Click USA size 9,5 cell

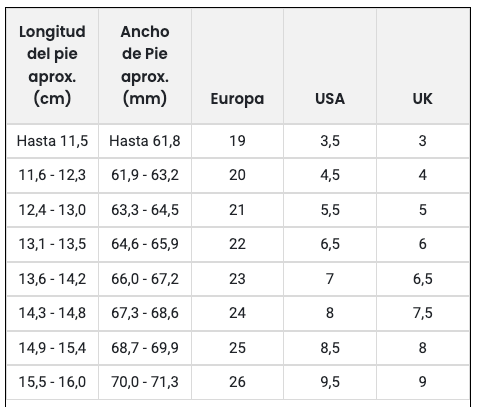pos(330,382)
